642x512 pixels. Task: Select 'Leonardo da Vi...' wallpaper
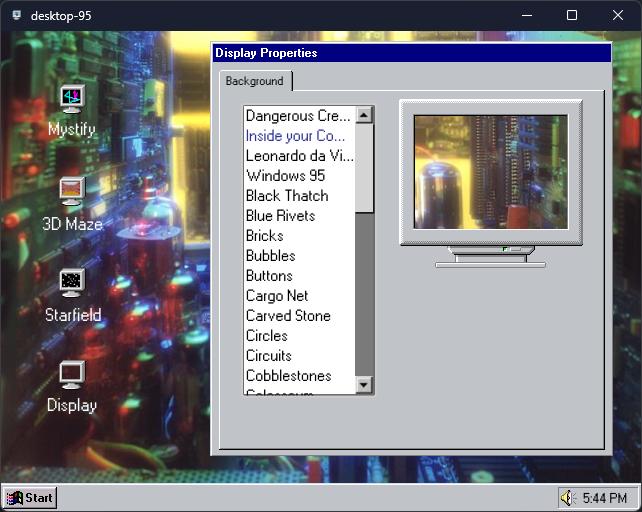coord(299,156)
